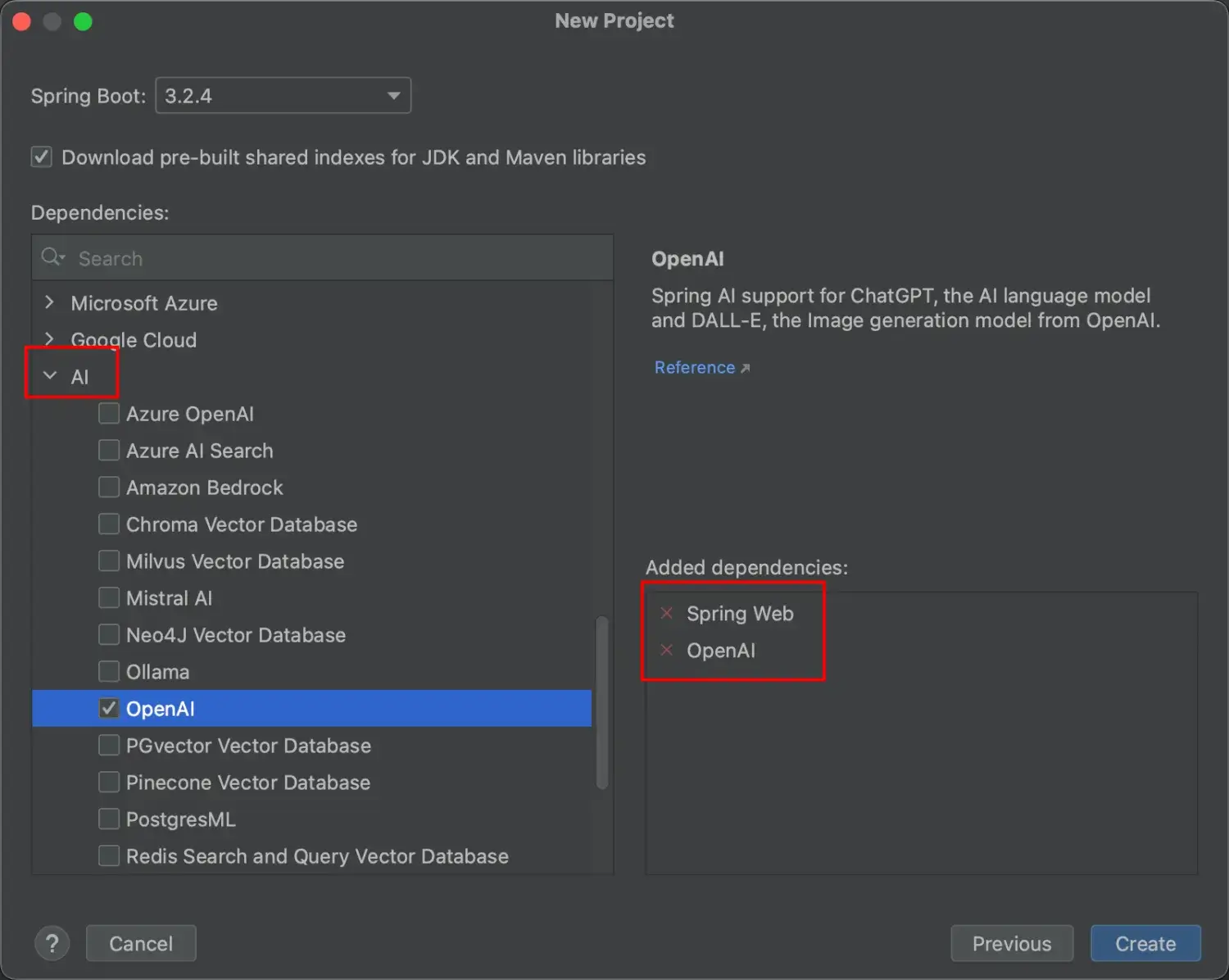This screenshot has height=980, width=1229.
Task: Check the Mistral AI dependency
Action: coord(109,597)
